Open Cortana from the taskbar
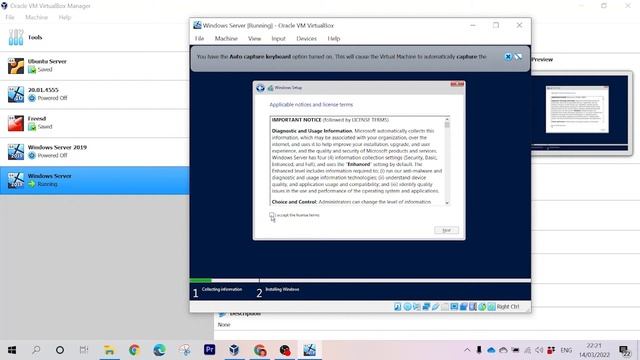Screen dimensions: 640x360 click(x=60, y=350)
